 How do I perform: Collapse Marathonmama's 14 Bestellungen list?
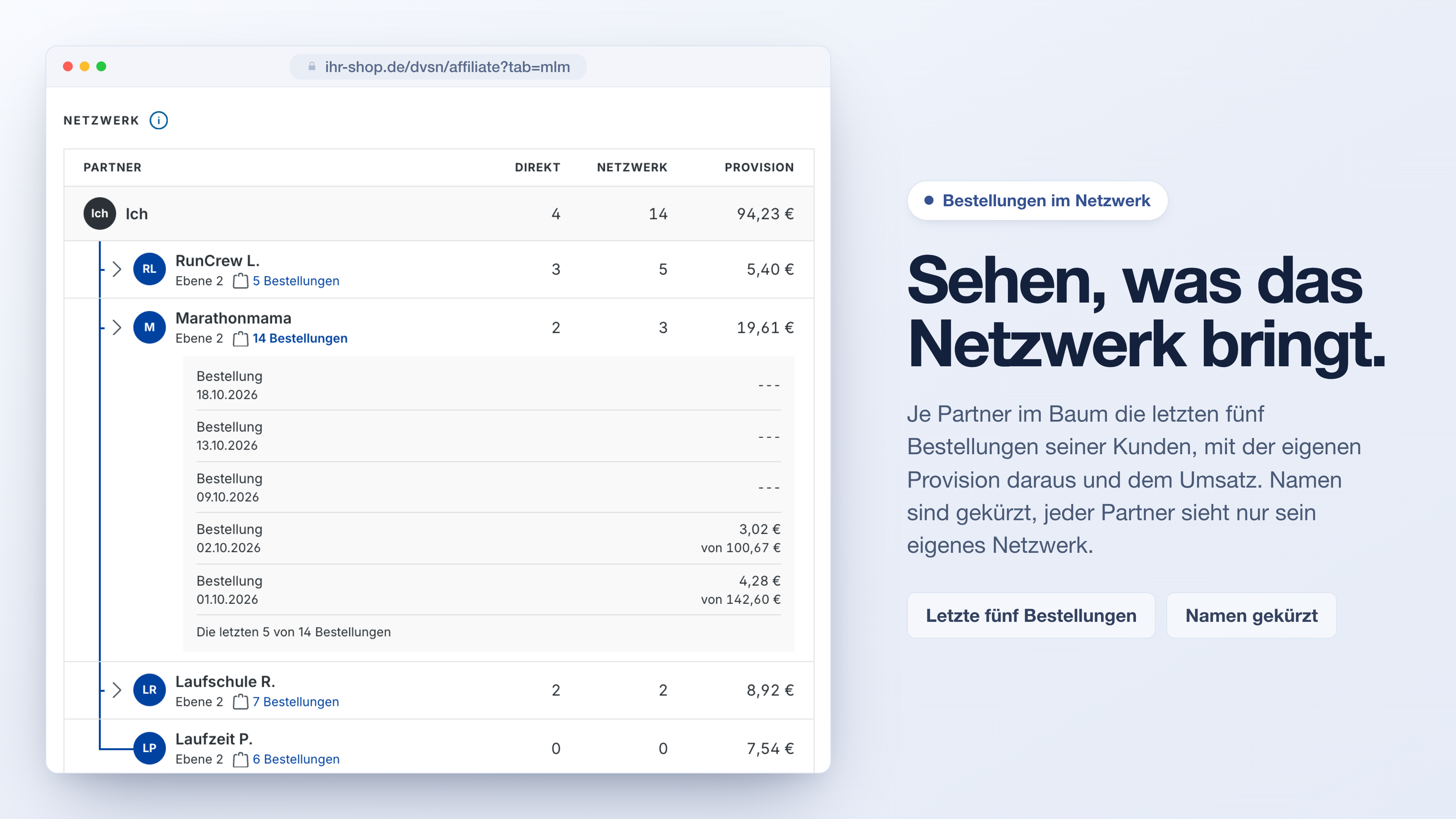click(x=300, y=339)
